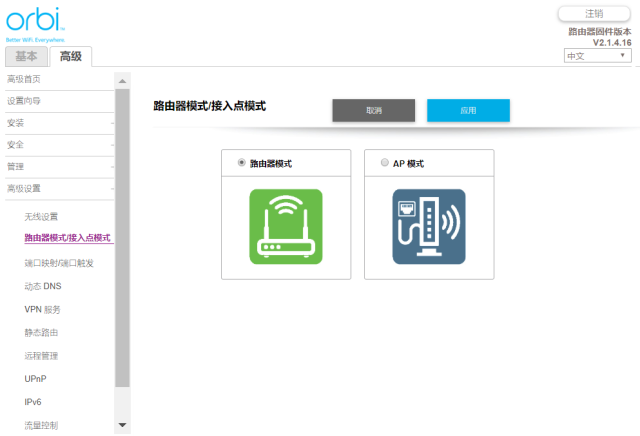Click the 应用 button
The image size is (640, 436).
pyautogui.click(x=468, y=110)
